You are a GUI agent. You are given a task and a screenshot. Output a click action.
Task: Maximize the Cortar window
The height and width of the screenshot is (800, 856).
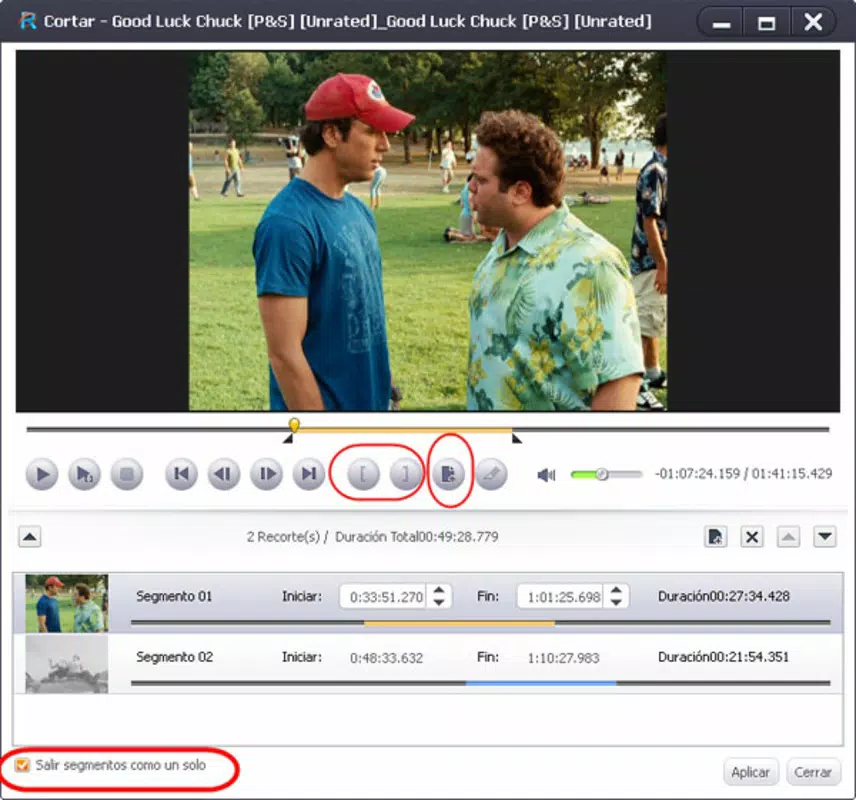(x=766, y=23)
